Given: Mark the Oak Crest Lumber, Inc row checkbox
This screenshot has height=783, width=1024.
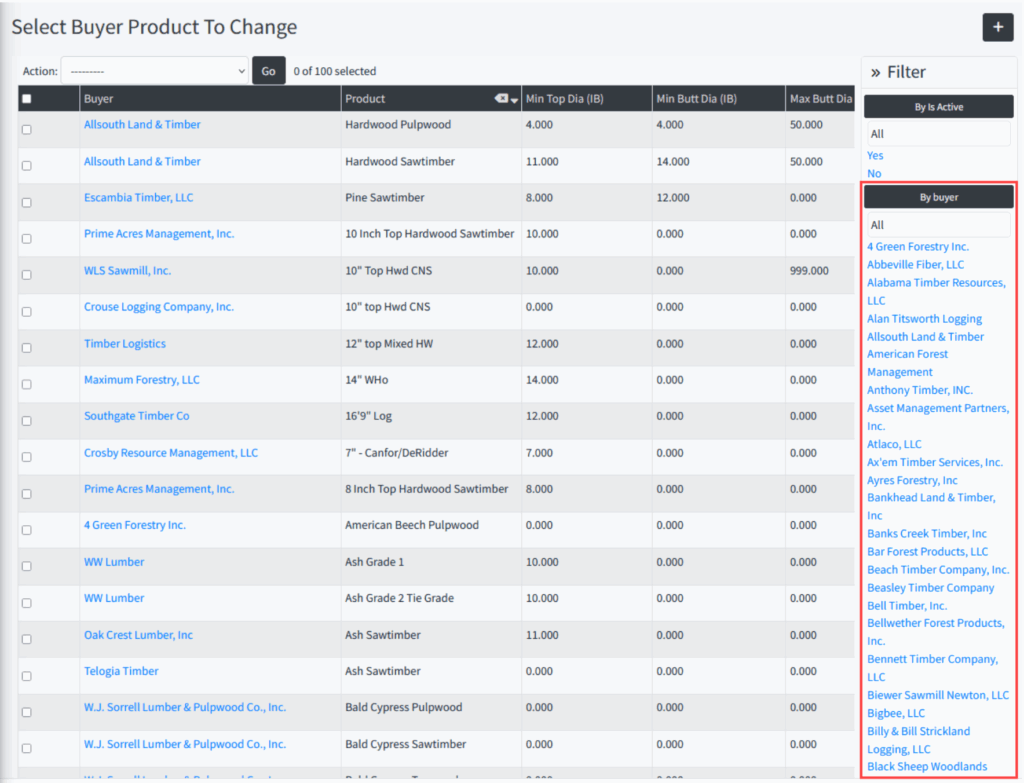Looking at the screenshot, I should point(27,639).
